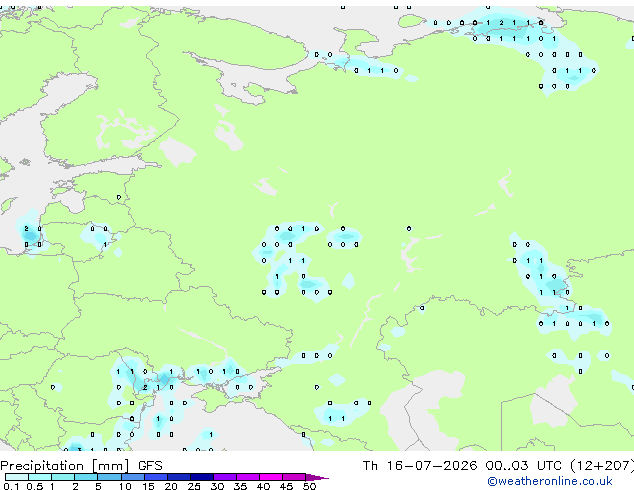Click the legend label '10'

tap(125, 486)
